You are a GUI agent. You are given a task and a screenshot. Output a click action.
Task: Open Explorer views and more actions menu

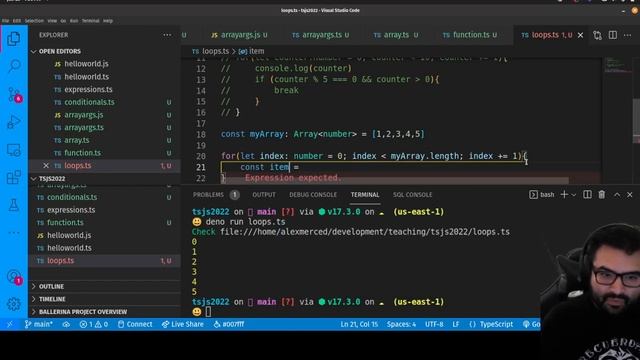[167, 35]
